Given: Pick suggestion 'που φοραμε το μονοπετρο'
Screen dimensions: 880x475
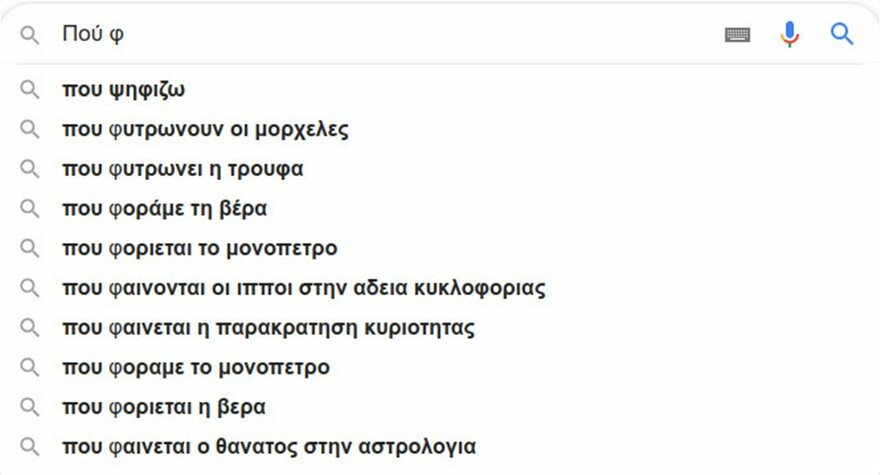Looking at the screenshot, I should coord(196,368).
